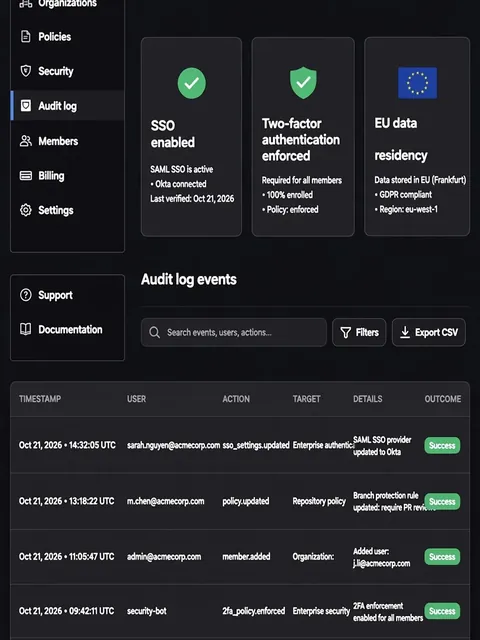This screenshot has width=480, height=640.
Task: Click the green shield on Two-factor card
Action: (x=303, y=83)
